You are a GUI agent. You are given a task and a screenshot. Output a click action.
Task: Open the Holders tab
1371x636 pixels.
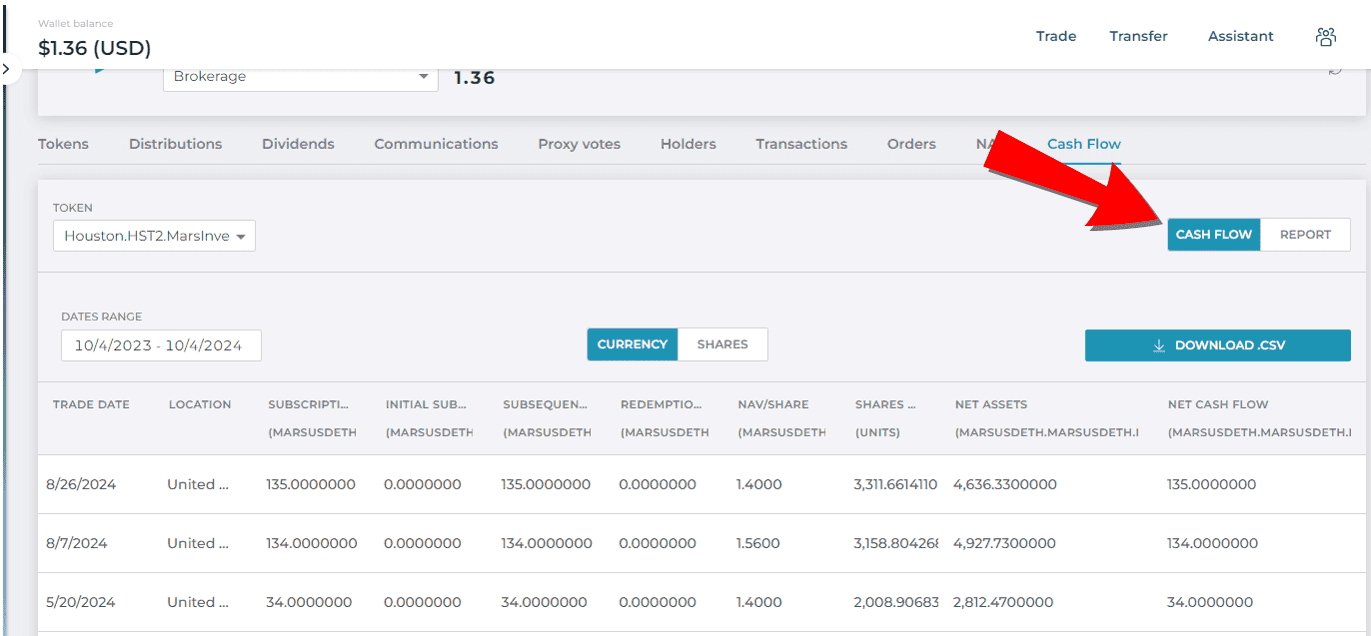pyautogui.click(x=688, y=144)
